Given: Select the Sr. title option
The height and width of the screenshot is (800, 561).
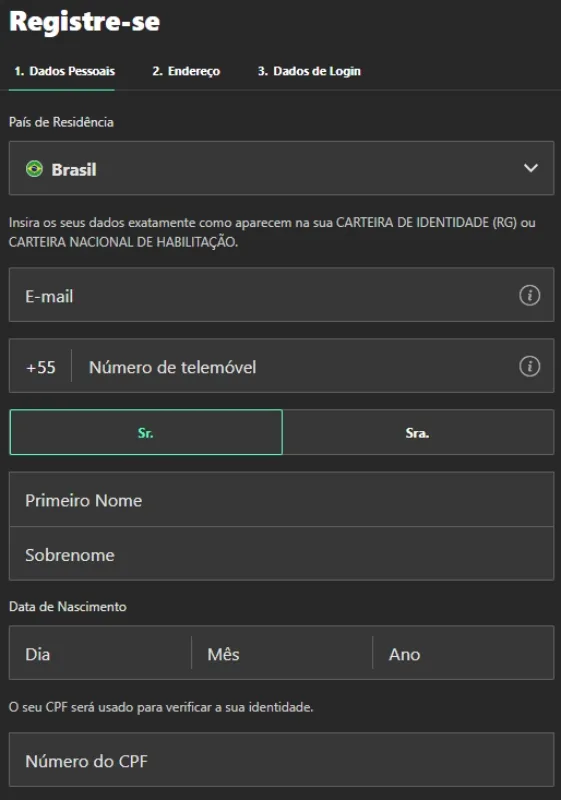Looking at the screenshot, I should click(x=146, y=432).
